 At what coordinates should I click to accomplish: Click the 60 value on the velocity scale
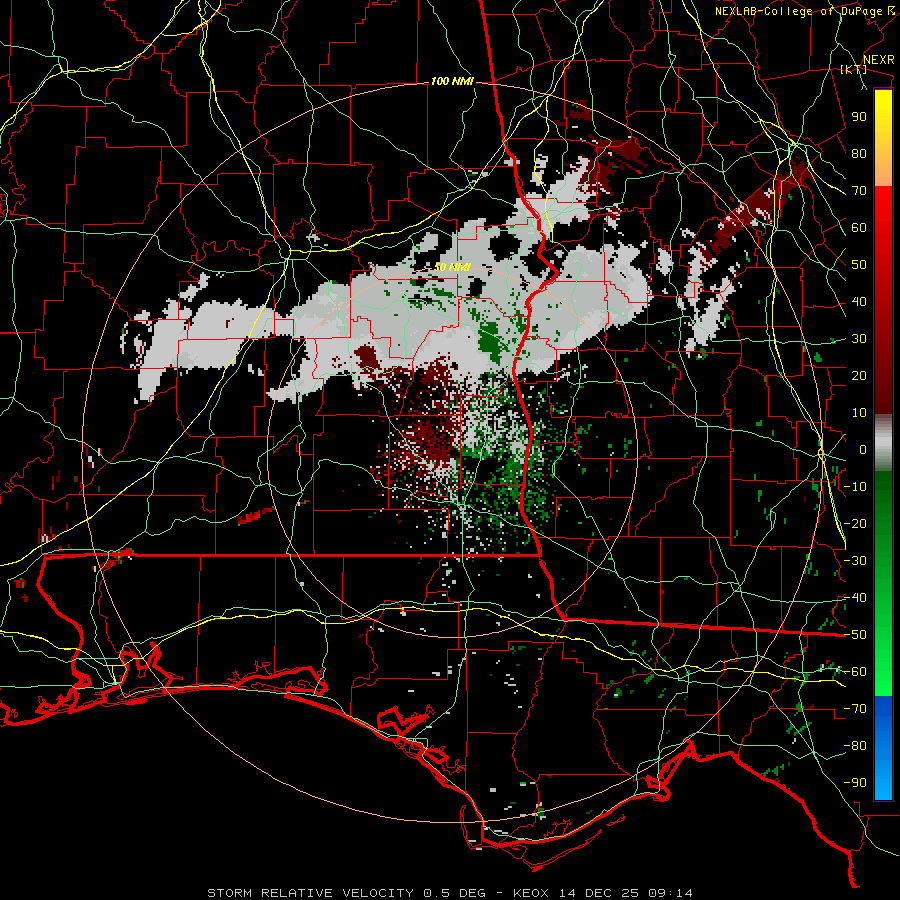tap(859, 227)
